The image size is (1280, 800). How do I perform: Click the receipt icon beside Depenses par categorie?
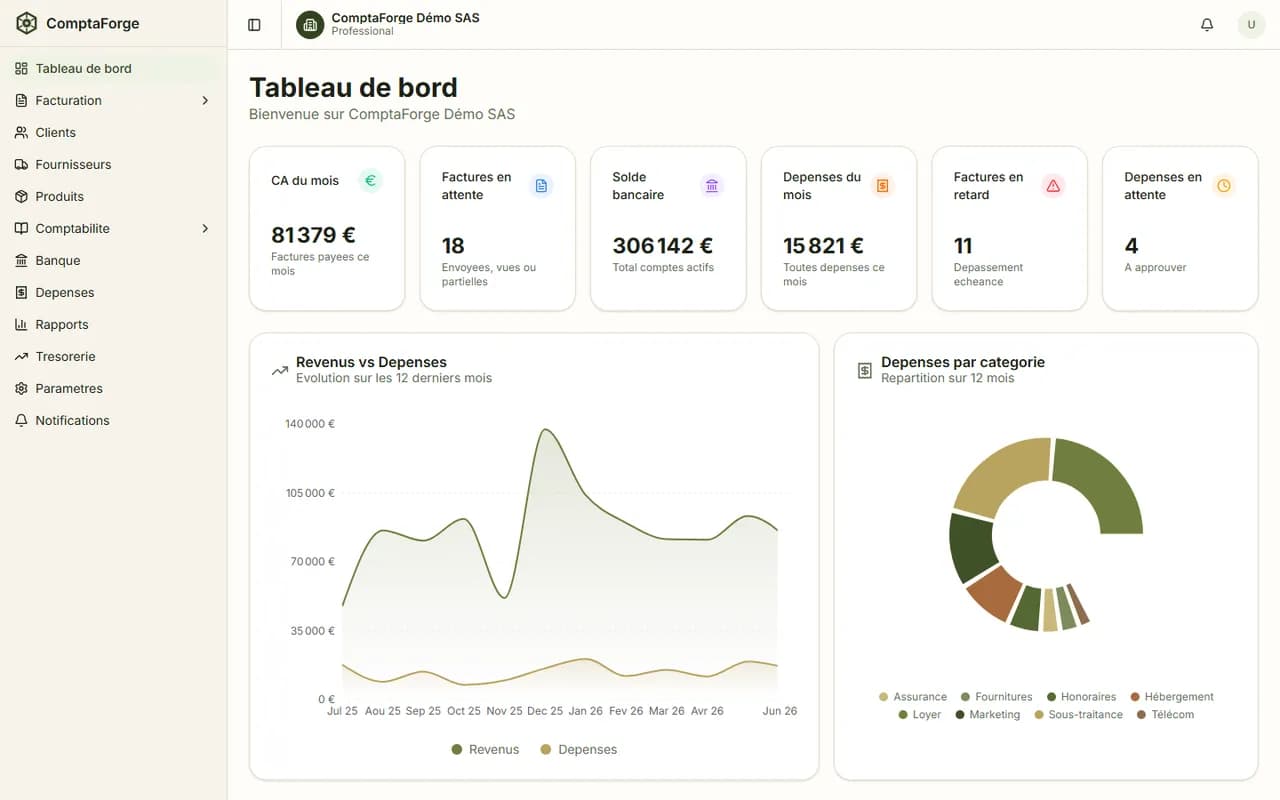tap(865, 371)
